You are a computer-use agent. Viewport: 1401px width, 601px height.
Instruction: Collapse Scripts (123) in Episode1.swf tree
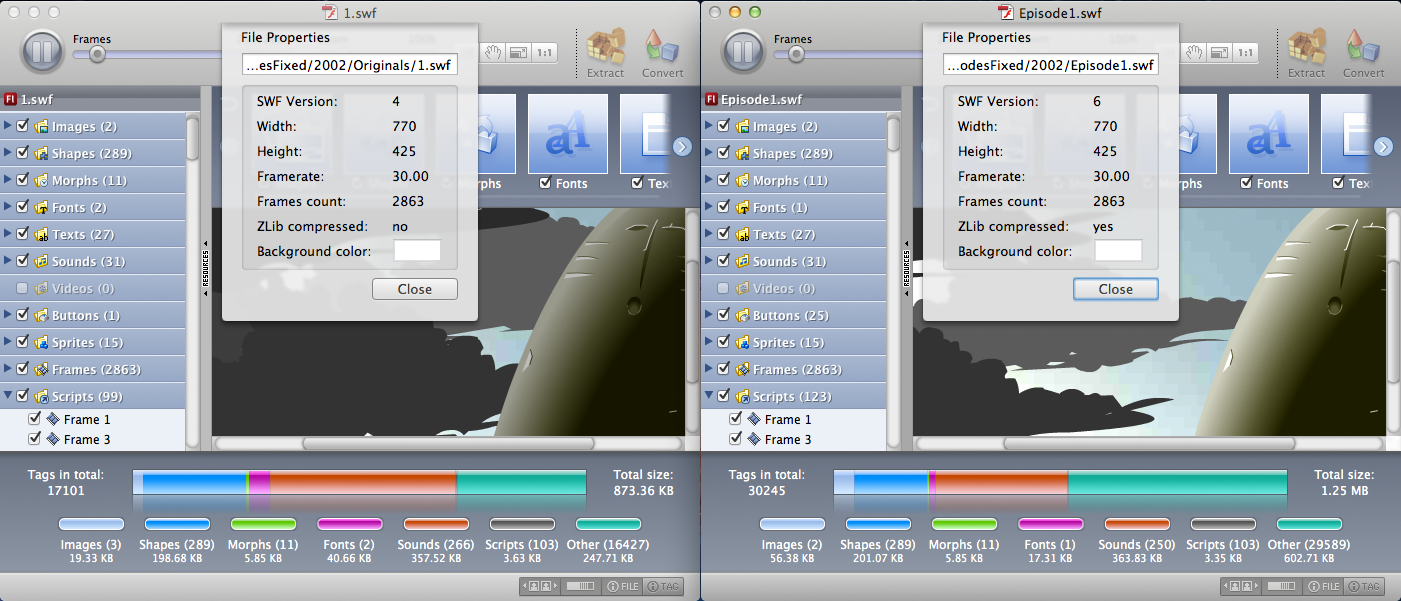coord(709,397)
